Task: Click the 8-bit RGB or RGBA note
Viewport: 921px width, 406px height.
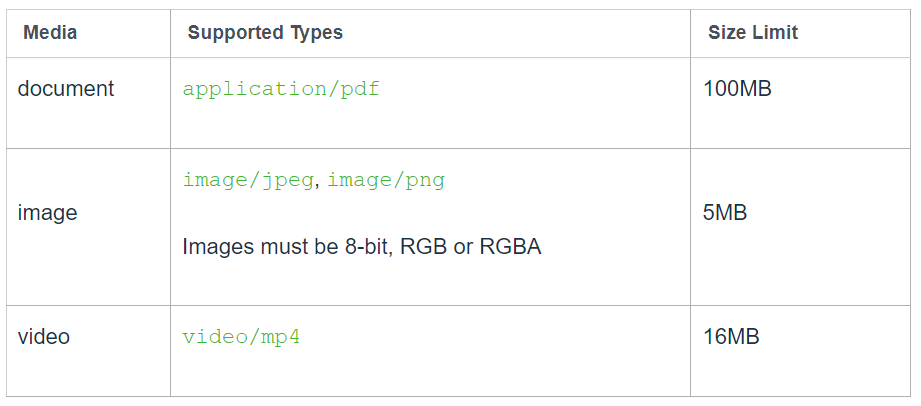Action: [362, 246]
